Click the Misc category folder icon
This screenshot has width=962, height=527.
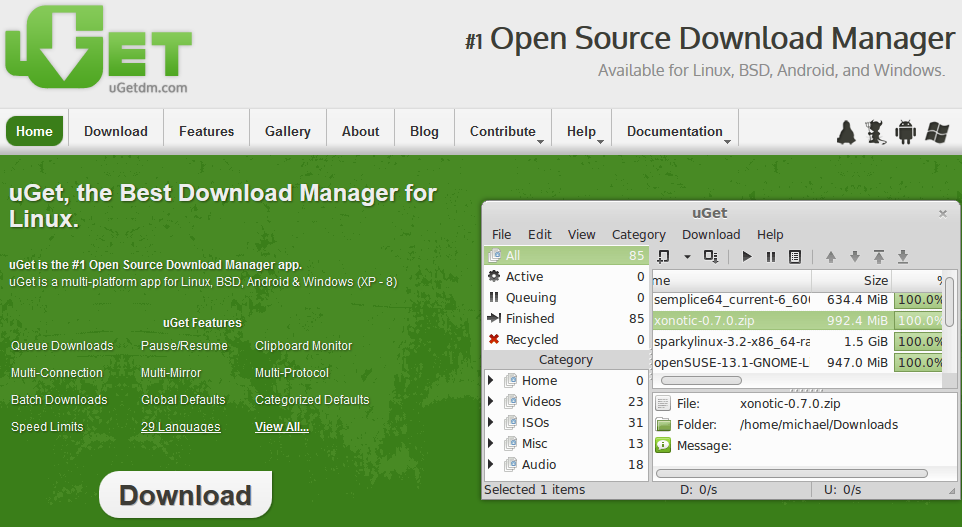[510, 444]
